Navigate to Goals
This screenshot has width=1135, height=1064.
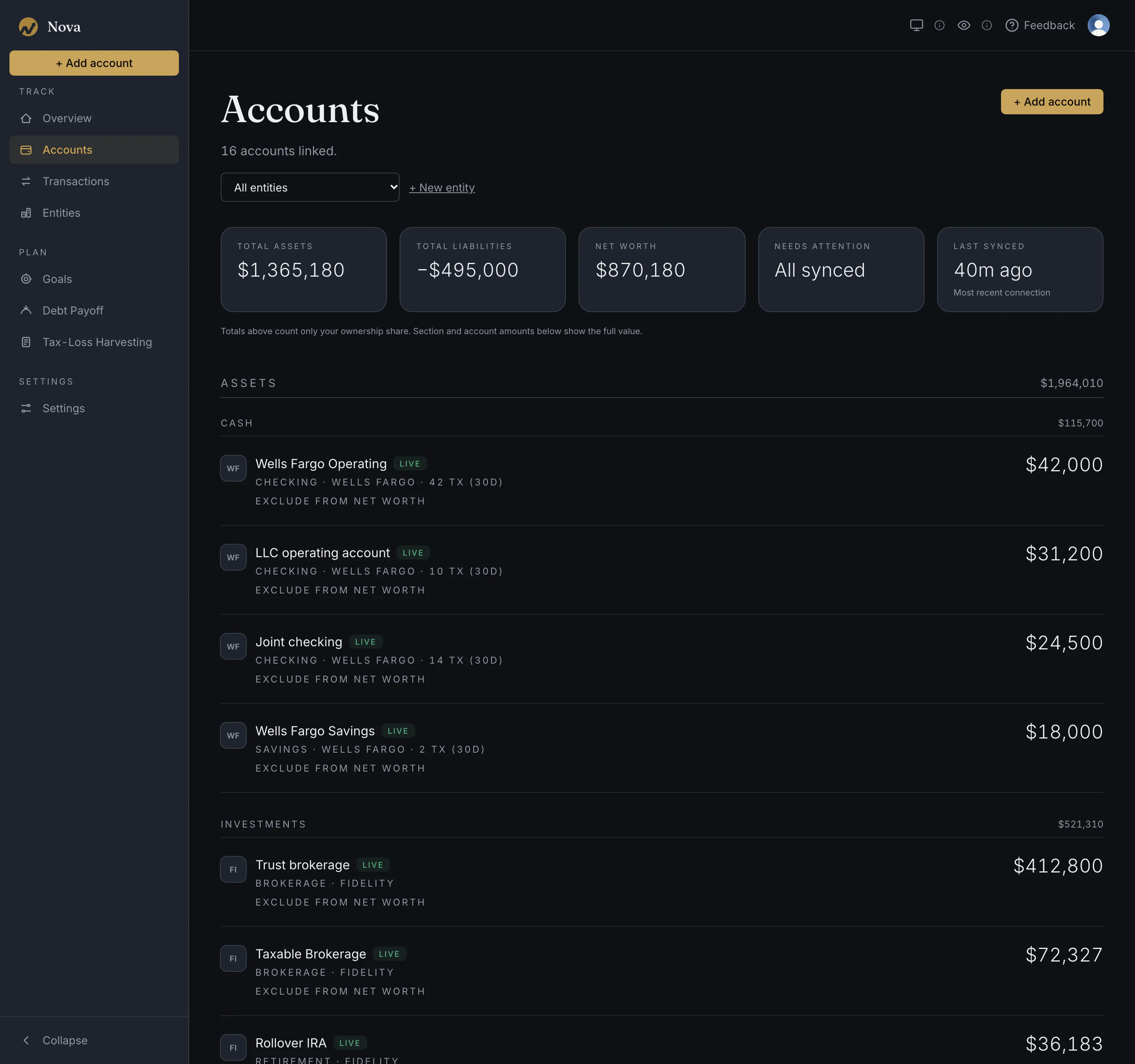click(x=94, y=279)
